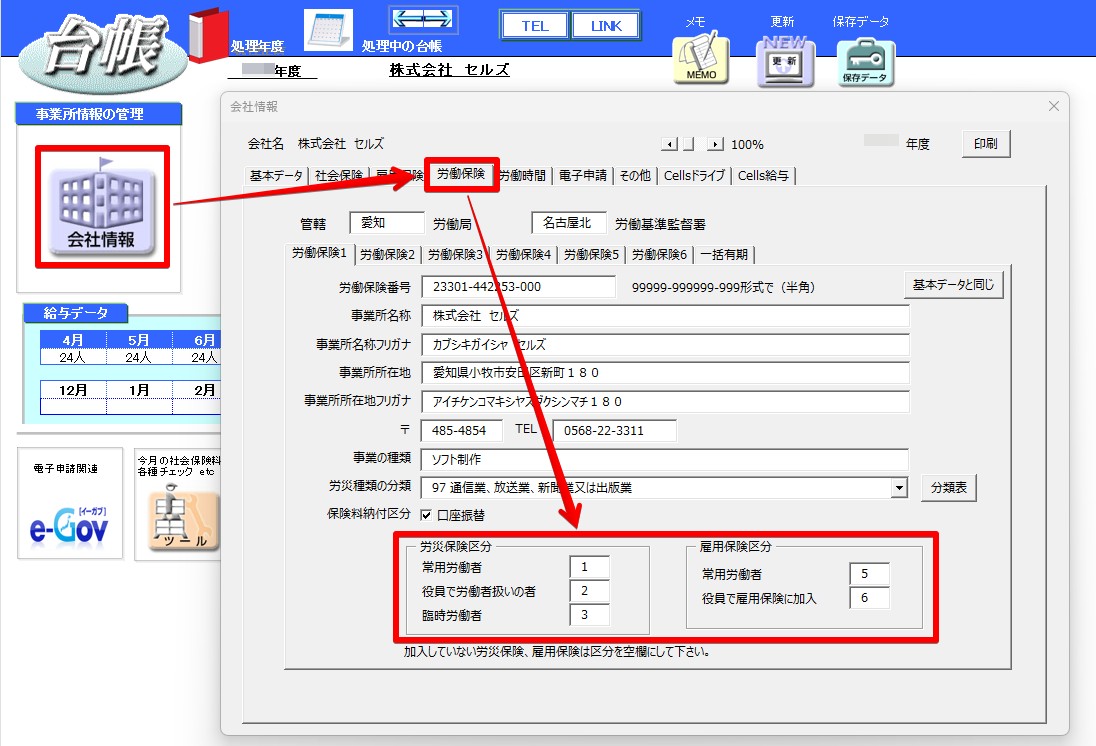Click the 事業所所在地フリガナ field
1096x746 pixels.
pyautogui.click(x=665, y=402)
